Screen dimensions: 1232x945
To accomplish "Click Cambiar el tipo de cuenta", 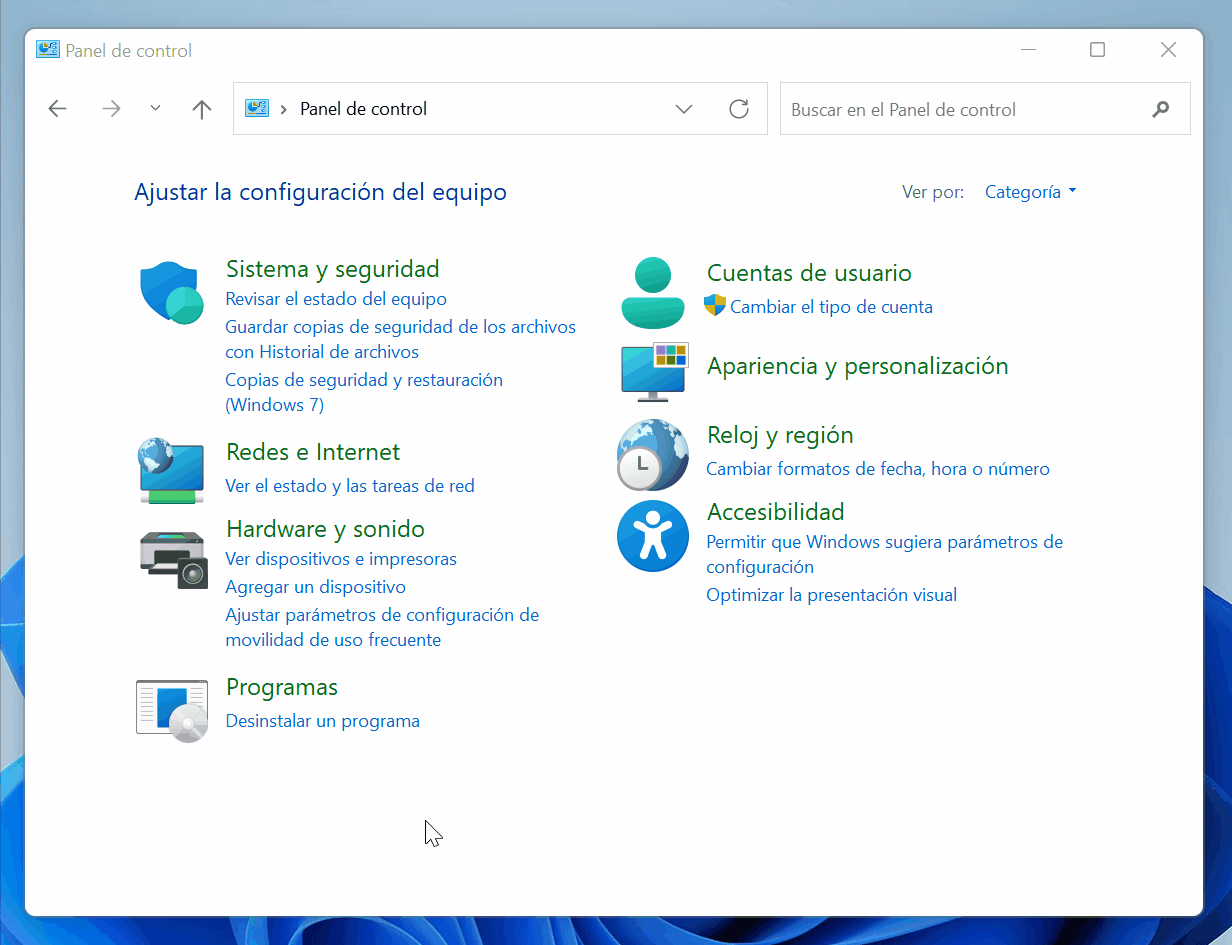I will pyautogui.click(x=831, y=307).
